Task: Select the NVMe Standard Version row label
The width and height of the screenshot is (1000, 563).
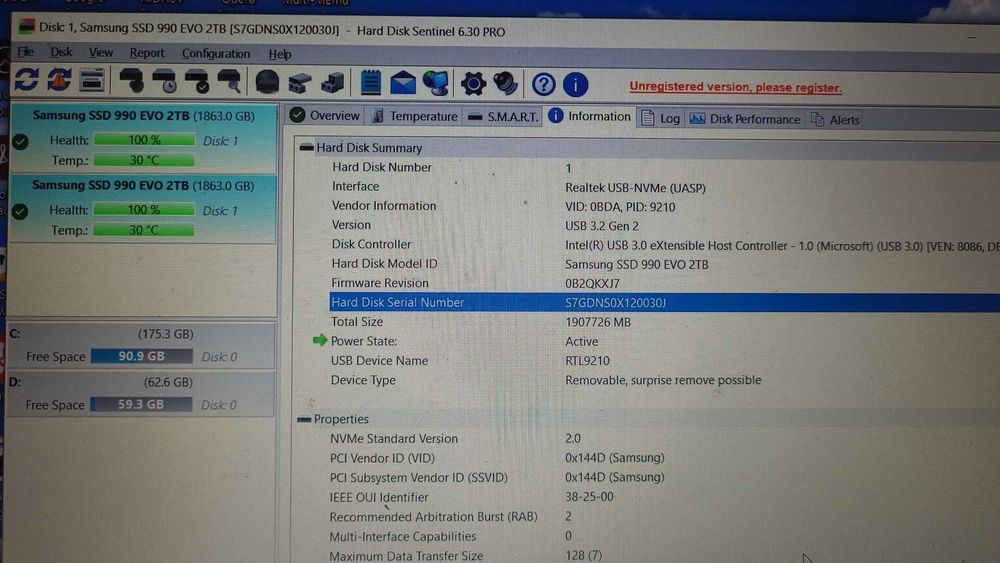Action: (x=393, y=439)
